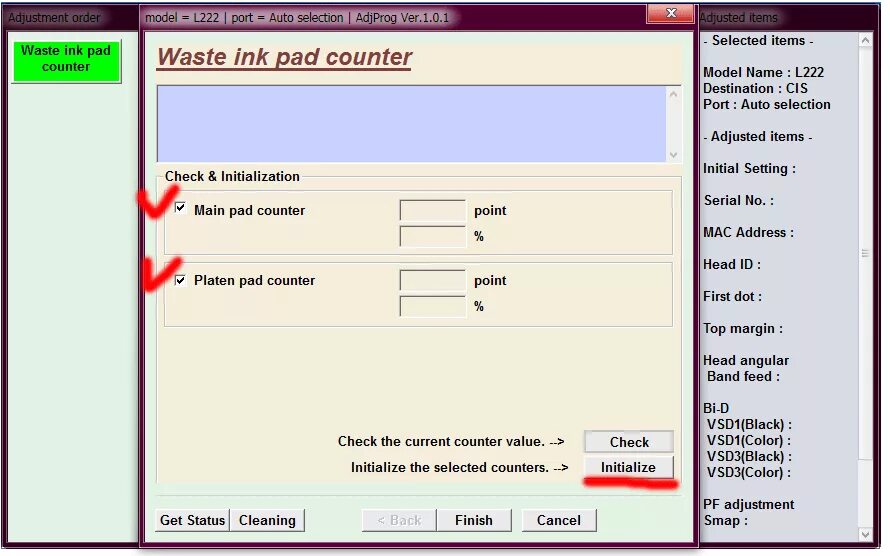Click inside the blue message text area

coord(412,124)
